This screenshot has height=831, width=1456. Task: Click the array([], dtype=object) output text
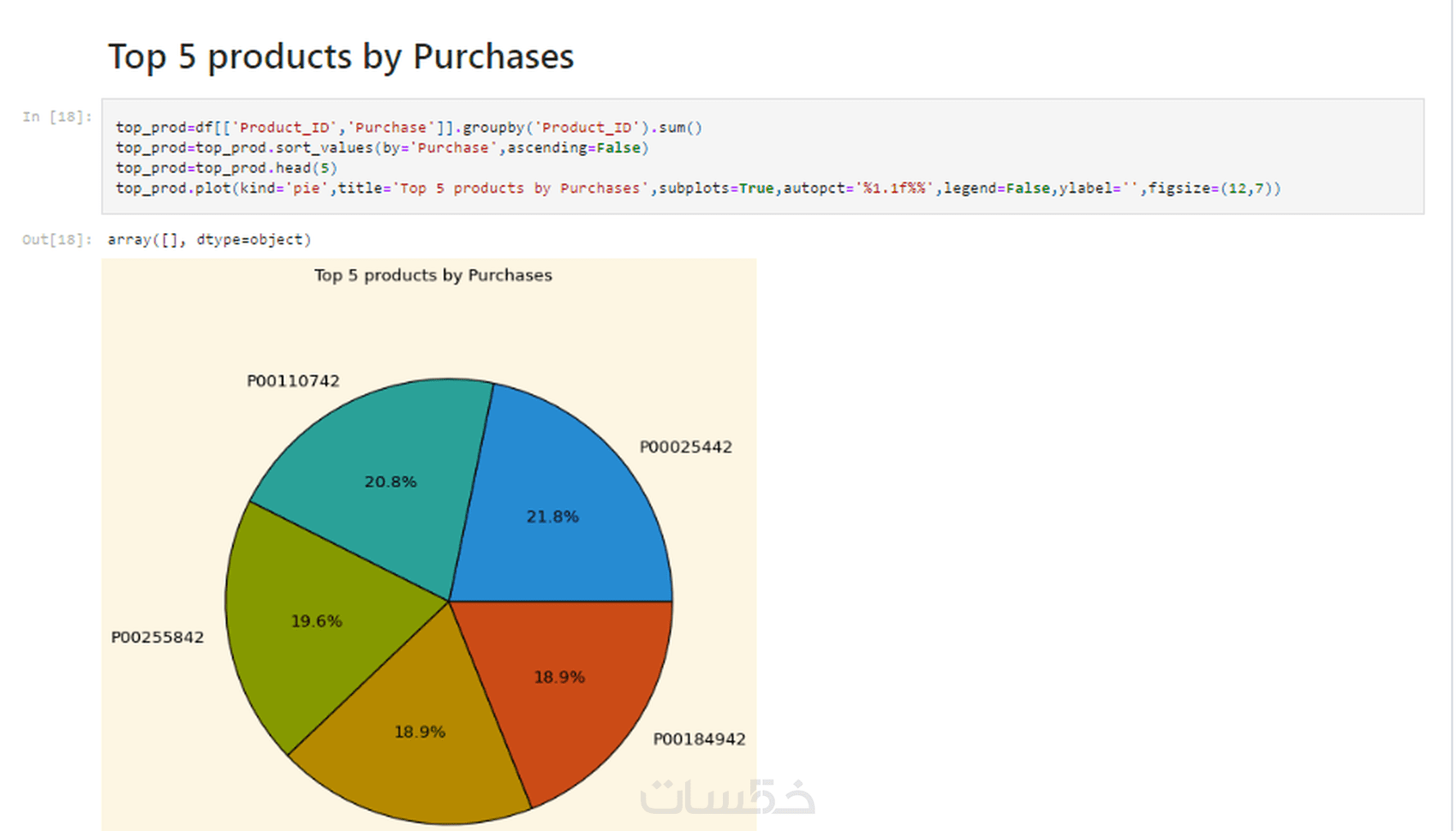point(209,240)
